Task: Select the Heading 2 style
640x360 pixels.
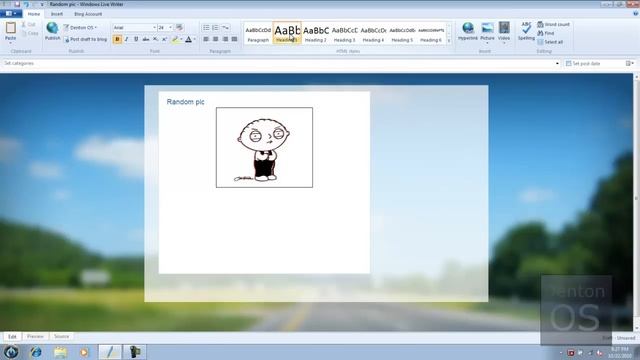Action: tap(316, 33)
